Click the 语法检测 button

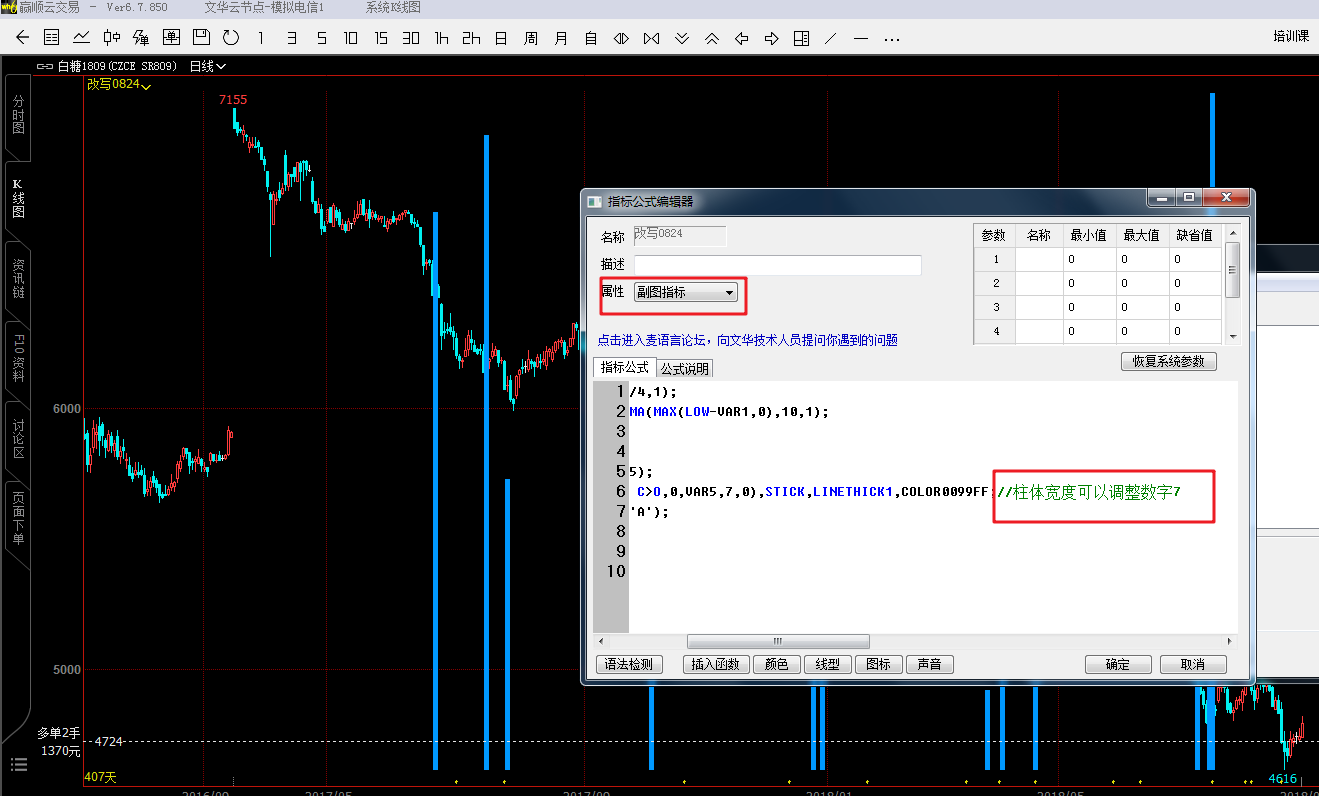coord(629,664)
